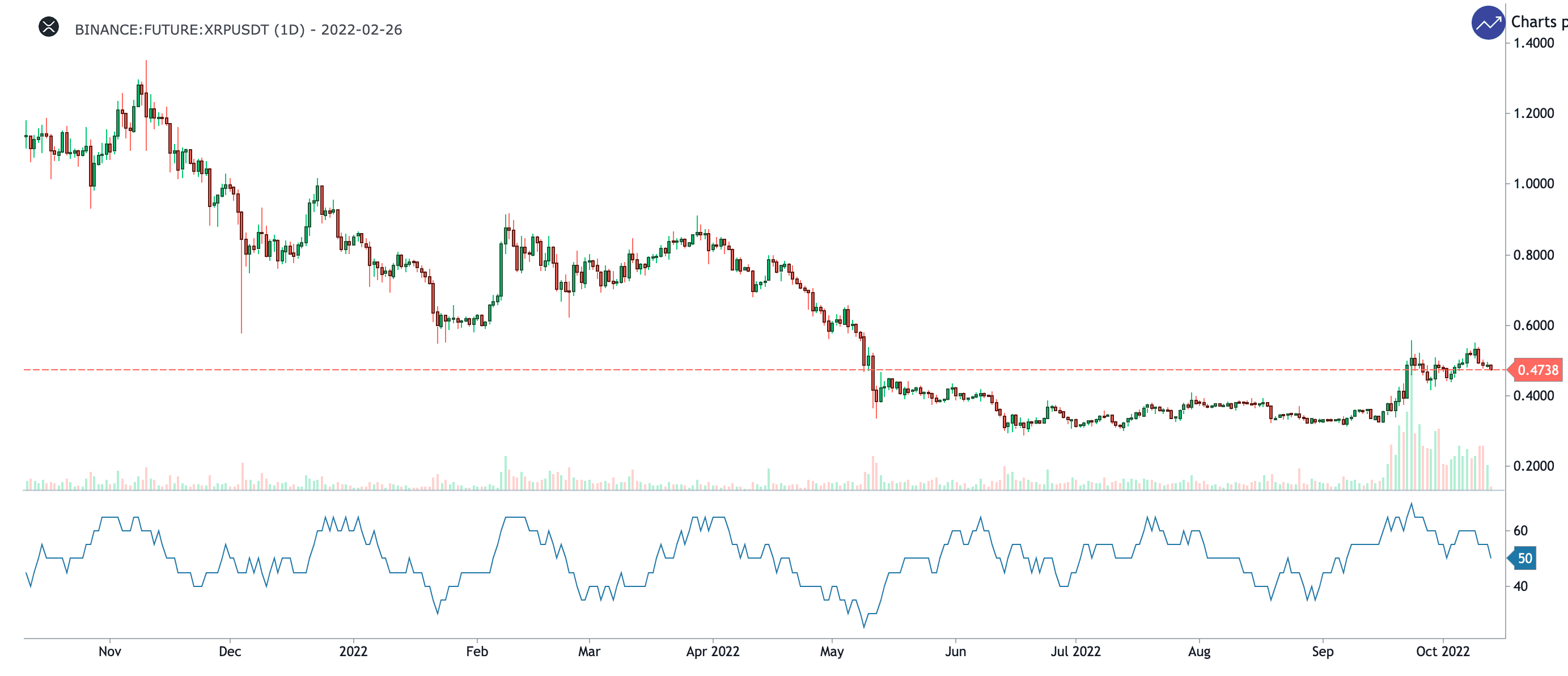The image size is (1568, 676).
Task: Select the Jul 2022 time axis marker
Action: [1075, 651]
